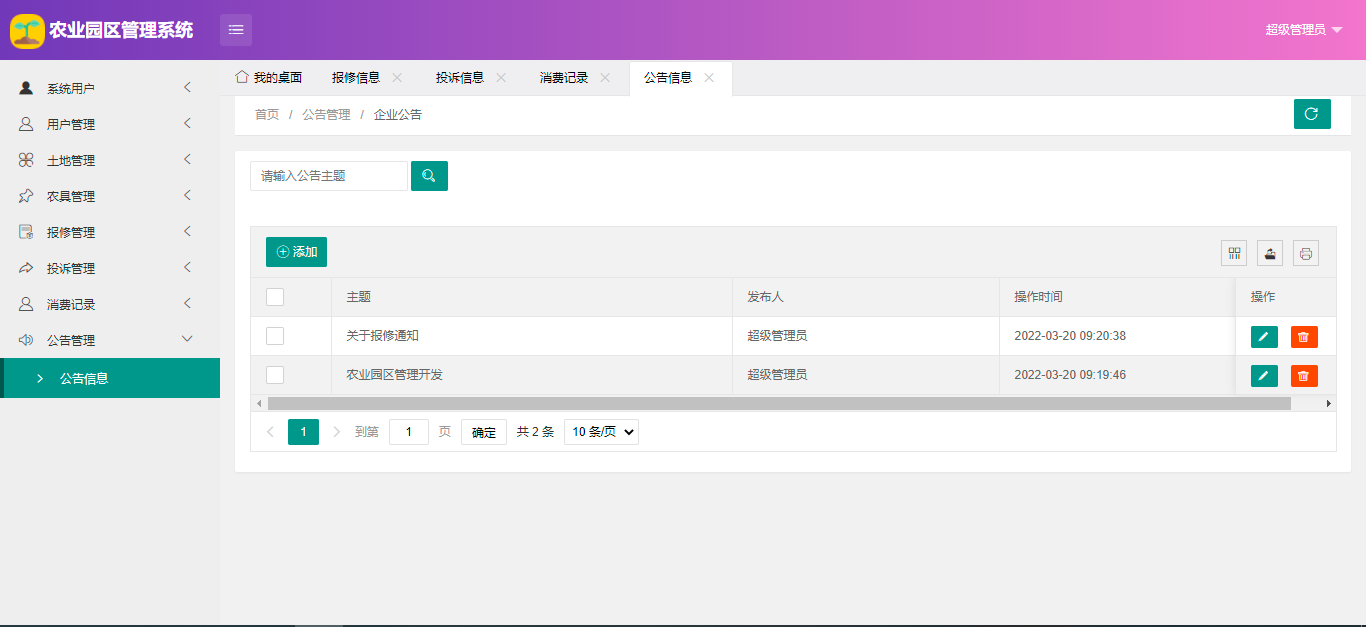Open the column filter grid icon
The image size is (1366, 627).
pos(1234,253)
